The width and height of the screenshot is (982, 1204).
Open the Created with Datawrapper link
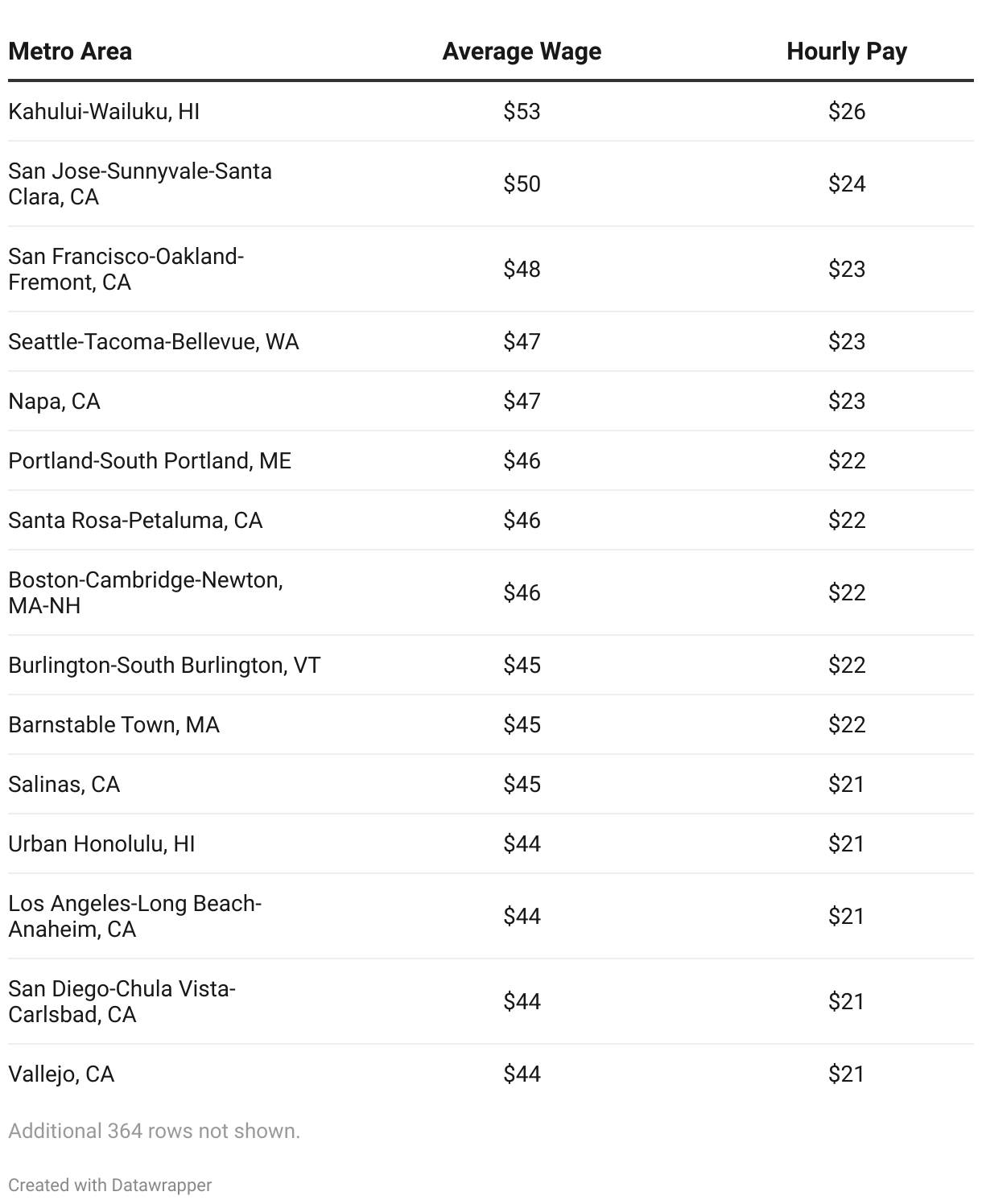click(110, 1185)
